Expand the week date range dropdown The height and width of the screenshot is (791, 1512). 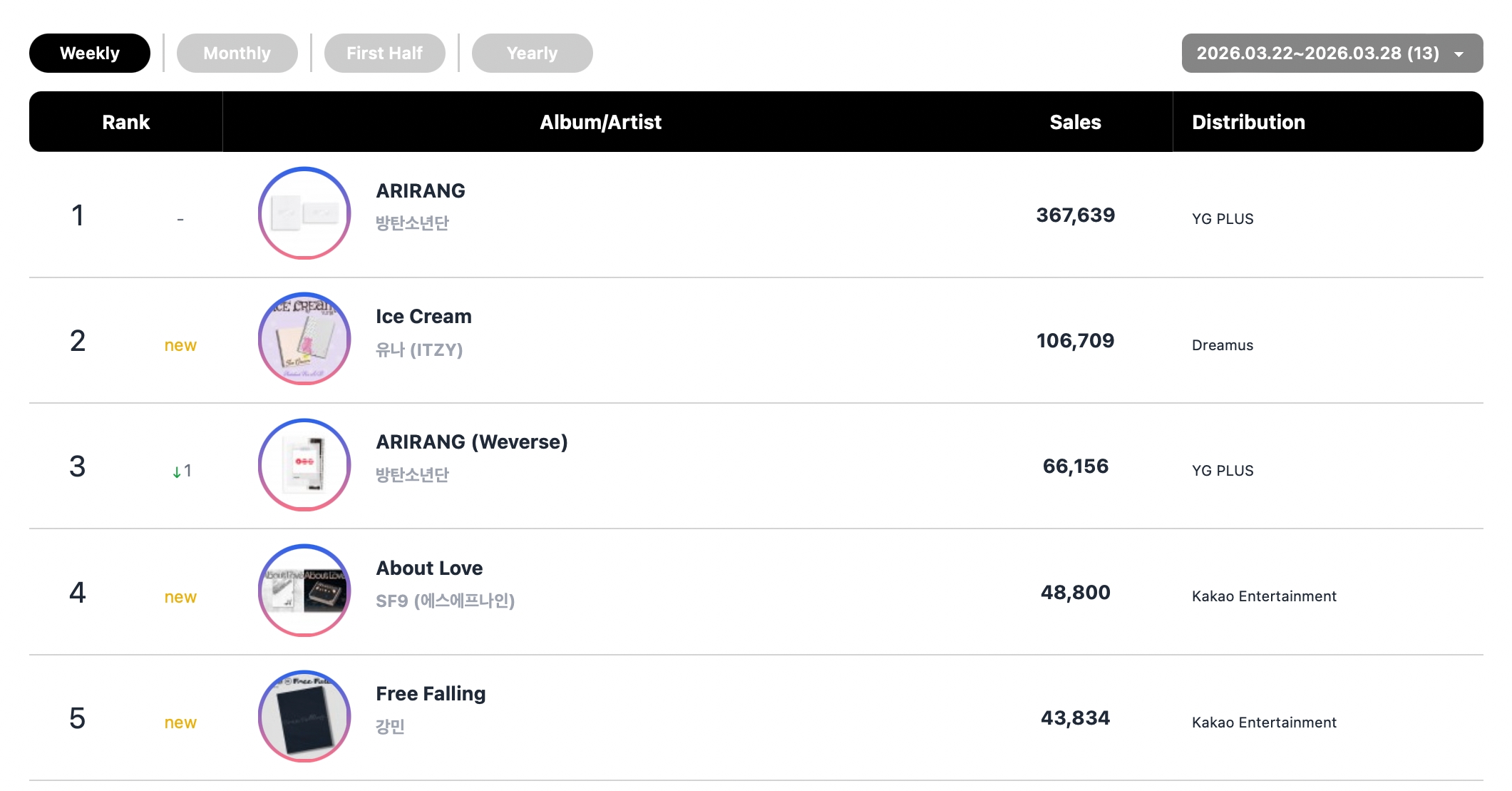1317,53
